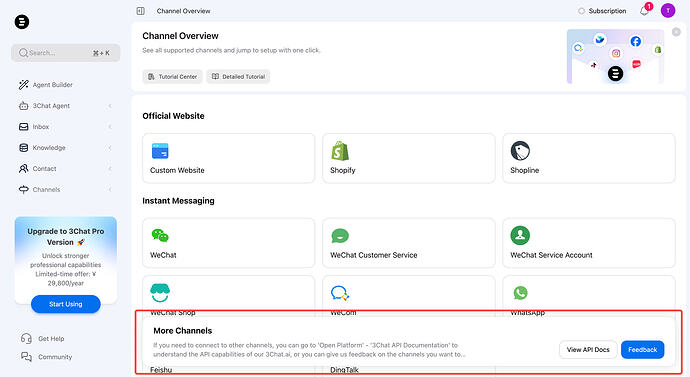This screenshot has height=377, width=690.
Task: Click the Community chat bubbles icon
Action: [26, 357]
